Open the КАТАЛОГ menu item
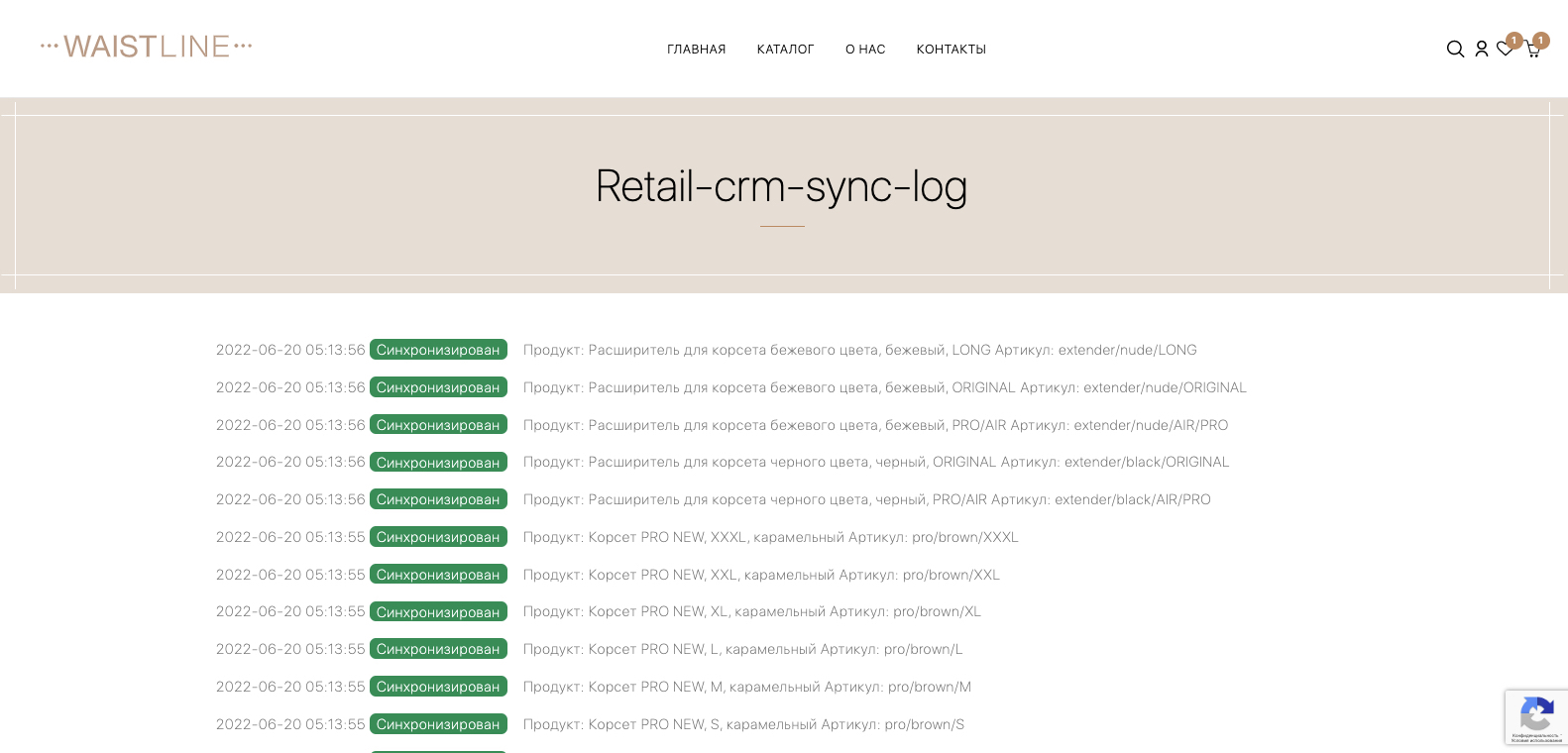The width and height of the screenshot is (1568, 753). [786, 50]
